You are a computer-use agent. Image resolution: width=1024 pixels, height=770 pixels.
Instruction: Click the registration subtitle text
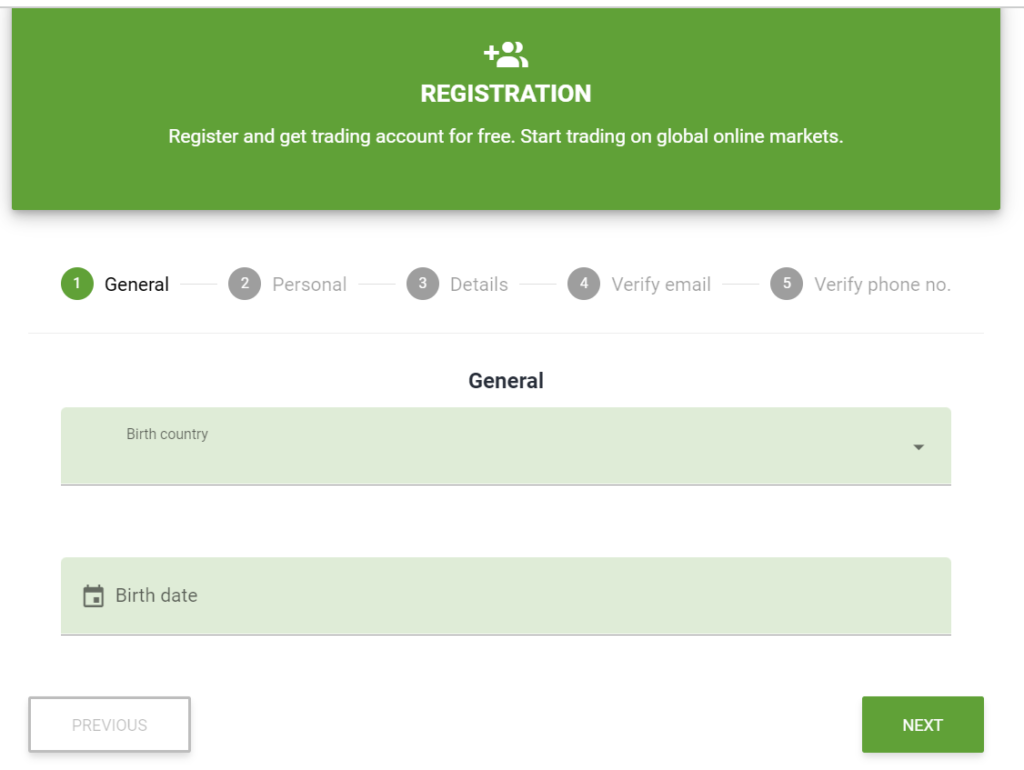click(506, 136)
